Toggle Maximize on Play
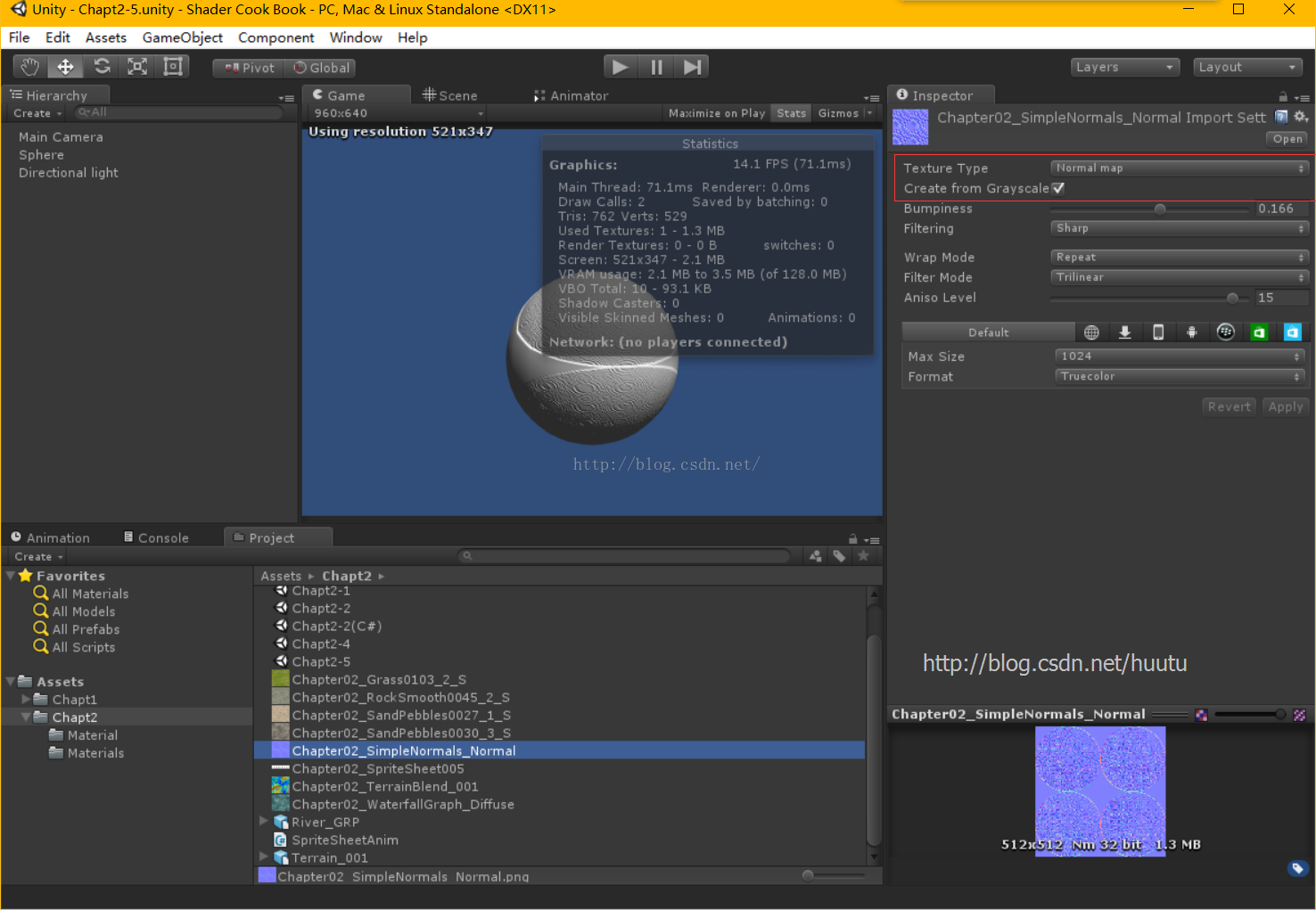This screenshot has width=1316, height=910. 717,113
